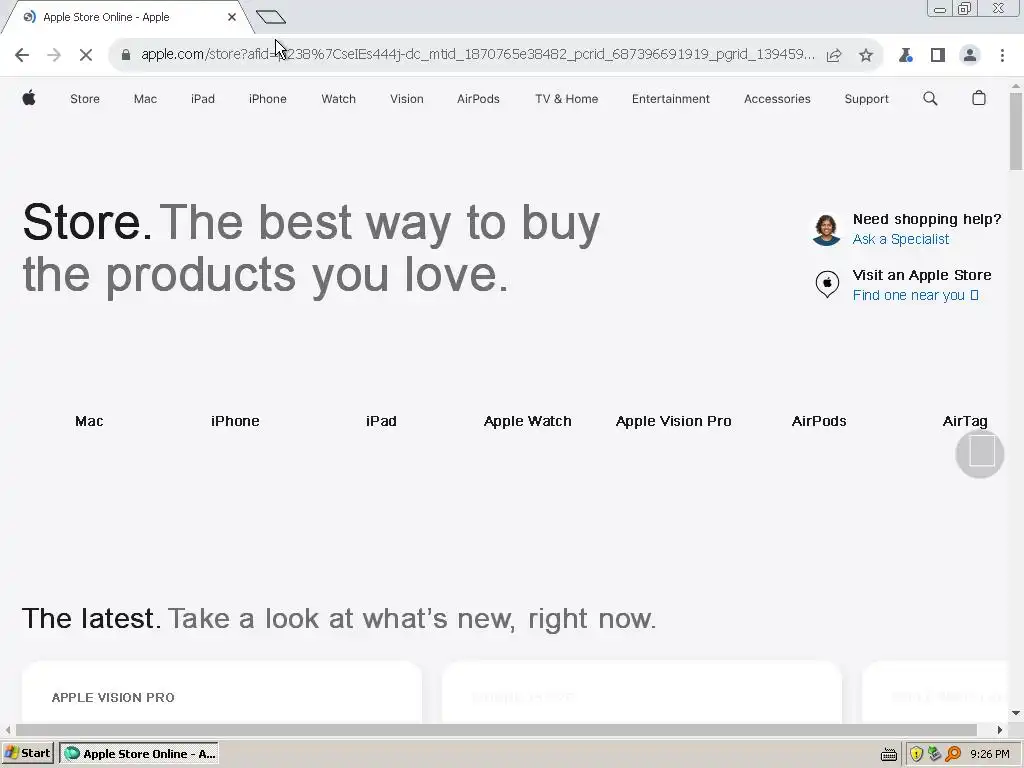Toggle the side panel icon

click(x=938, y=55)
